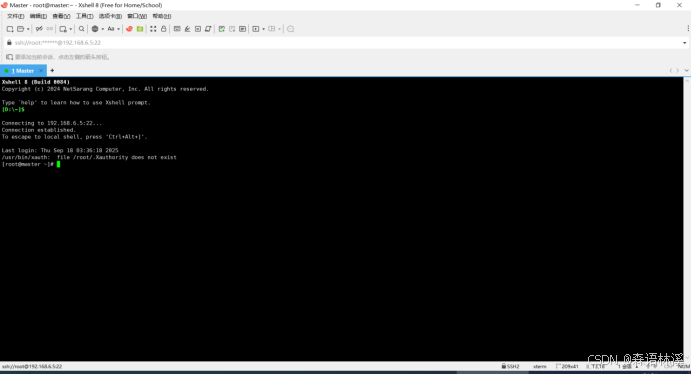
Task: Click the ssh://root address input field
Action: [346, 42]
